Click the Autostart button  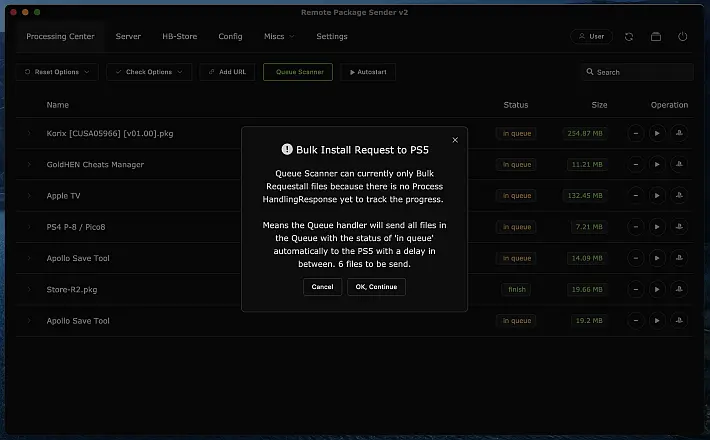click(368, 72)
